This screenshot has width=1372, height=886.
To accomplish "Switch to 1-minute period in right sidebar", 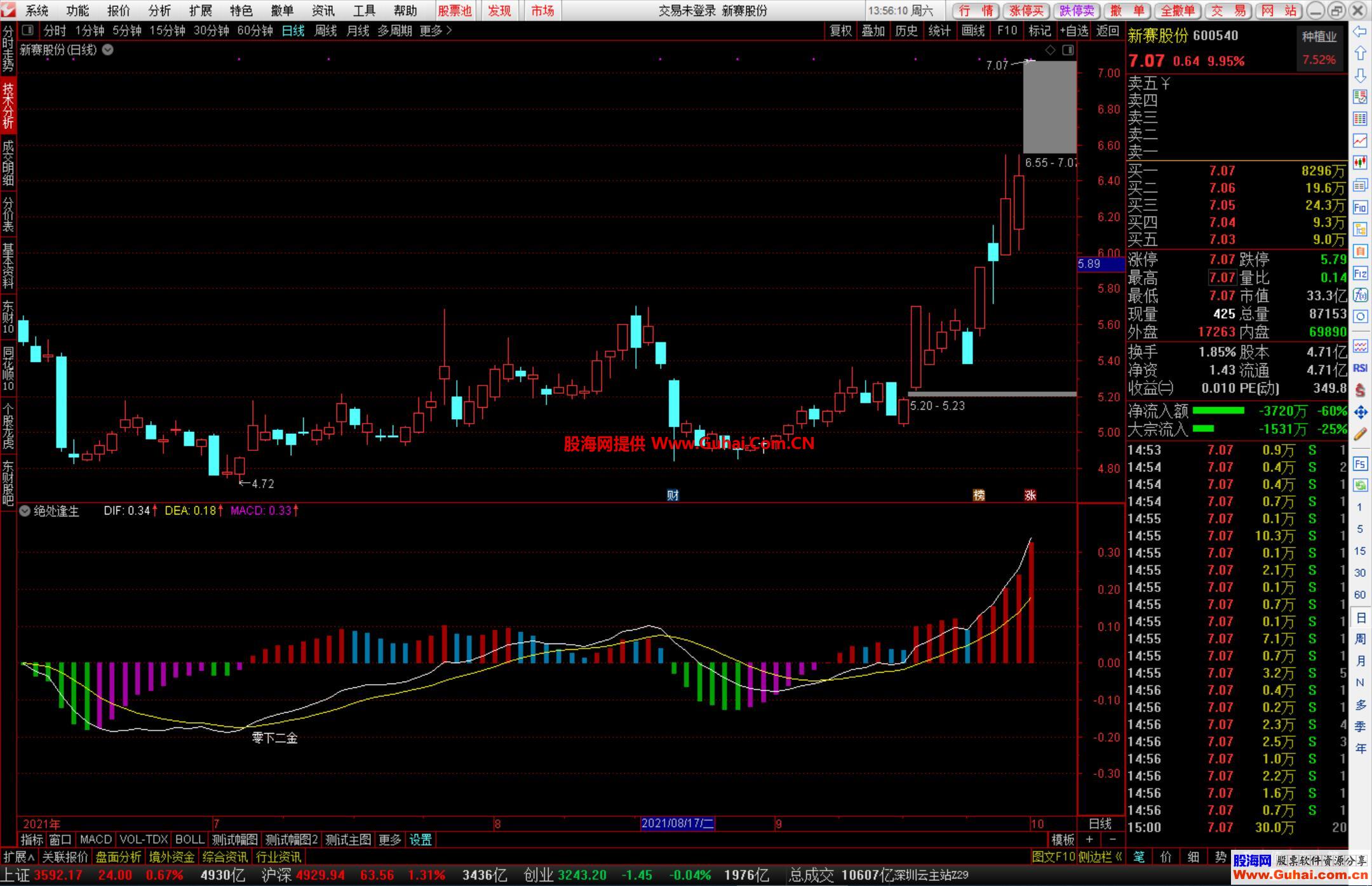I will tap(1360, 507).
